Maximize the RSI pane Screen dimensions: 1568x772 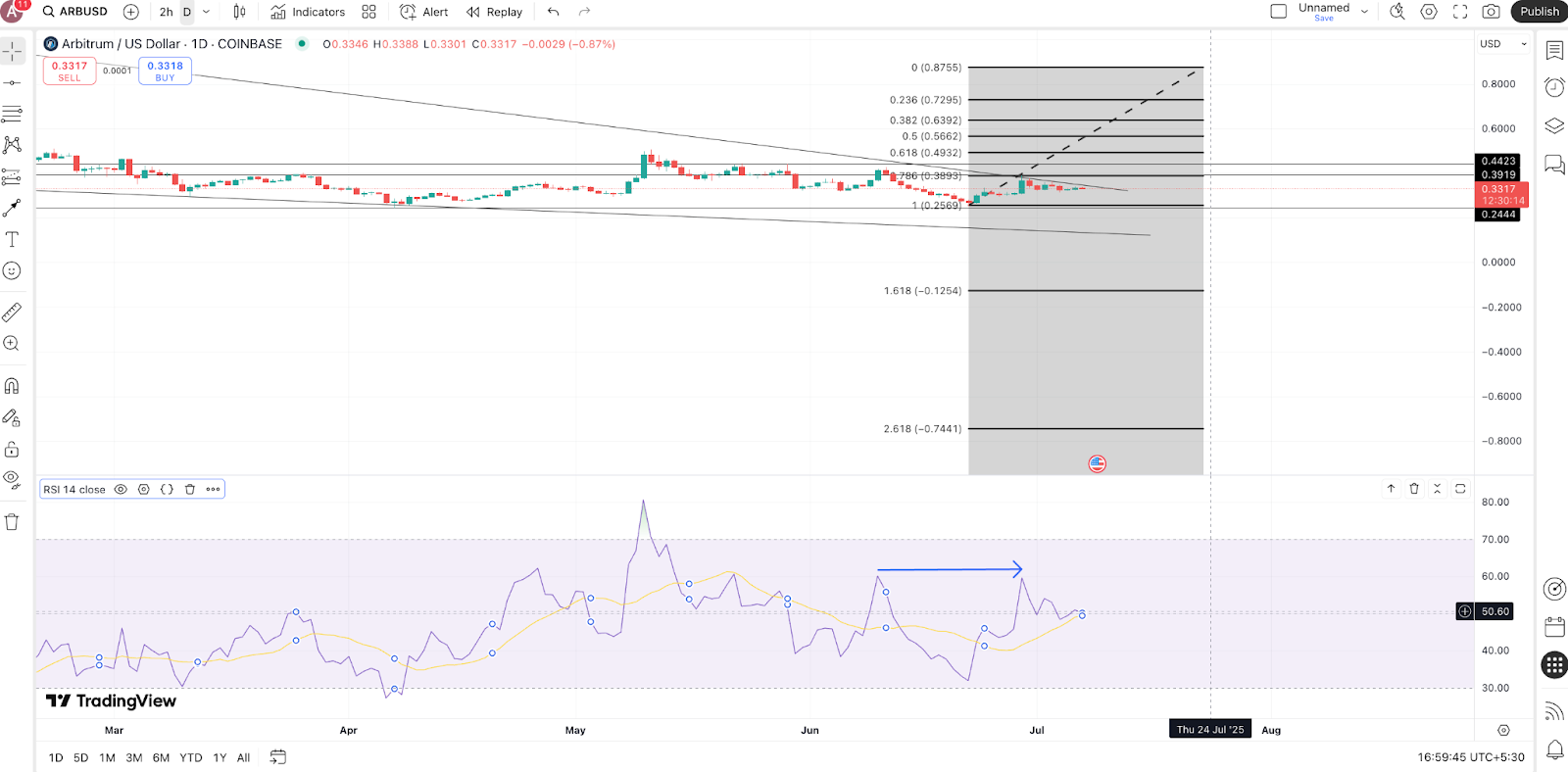point(1460,488)
